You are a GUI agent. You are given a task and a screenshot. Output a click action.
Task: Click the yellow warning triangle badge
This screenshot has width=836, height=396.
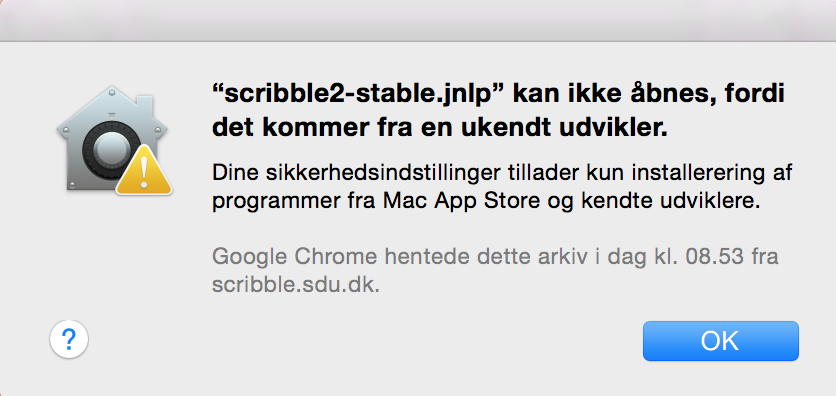pos(144,169)
